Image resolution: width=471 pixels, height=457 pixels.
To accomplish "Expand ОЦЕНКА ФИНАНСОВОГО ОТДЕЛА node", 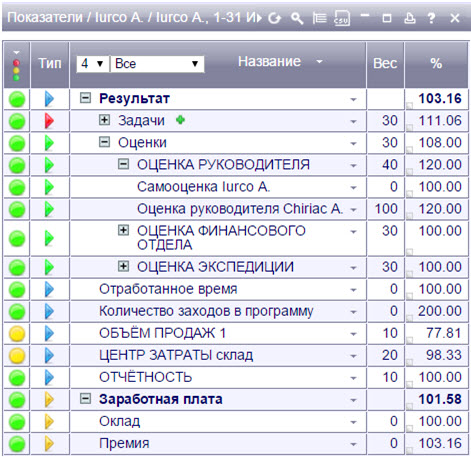I will [x=123, y=230].
